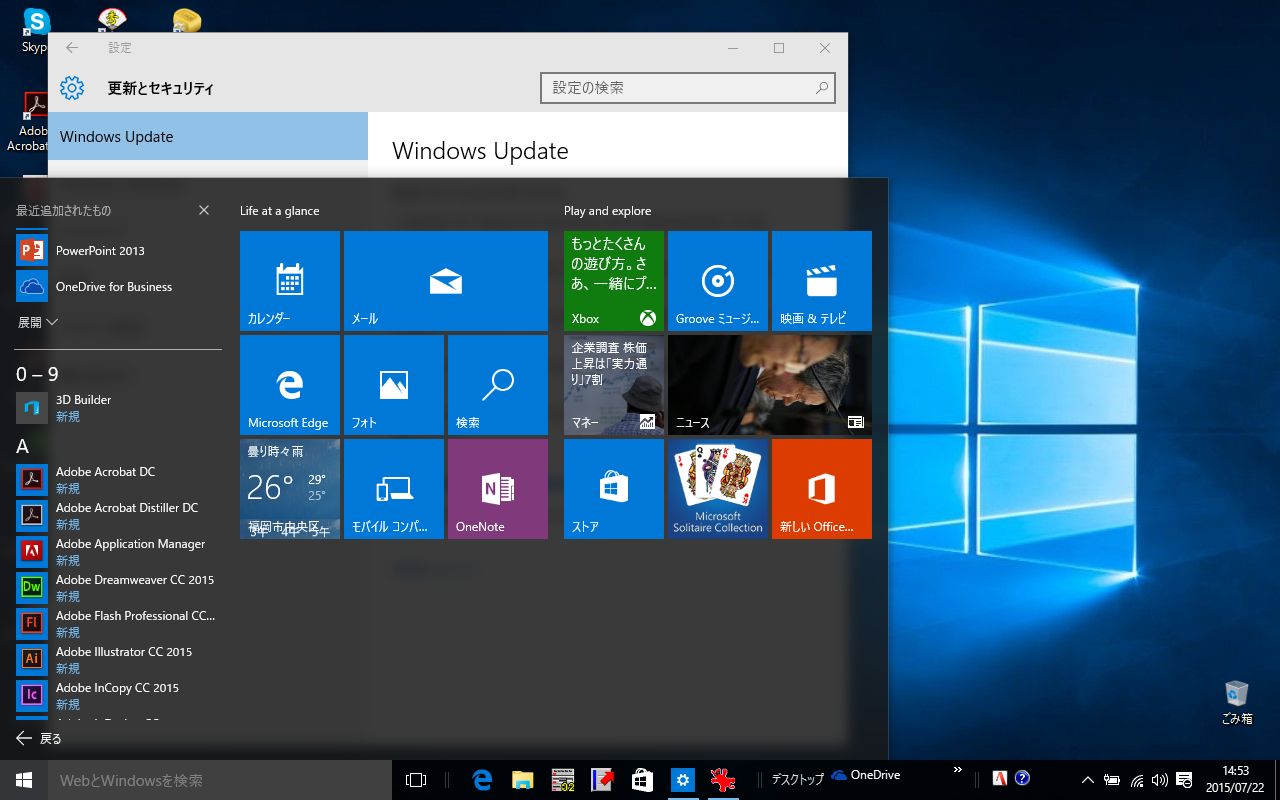Dismiss the recently added section with X

tap(204, 210)
